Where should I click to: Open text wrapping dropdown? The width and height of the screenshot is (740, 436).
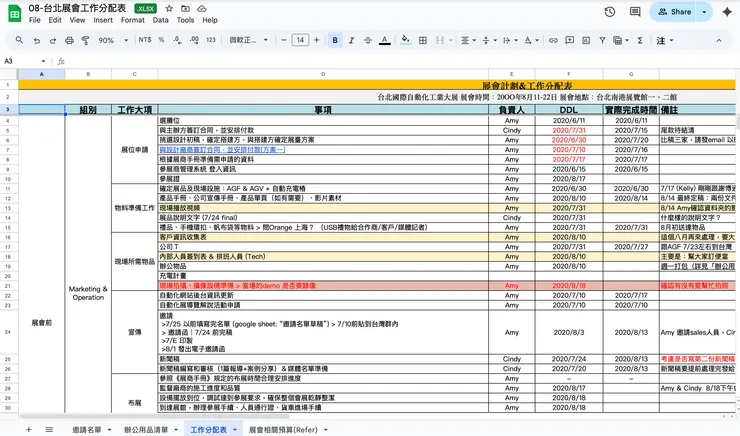pos(510,41)
